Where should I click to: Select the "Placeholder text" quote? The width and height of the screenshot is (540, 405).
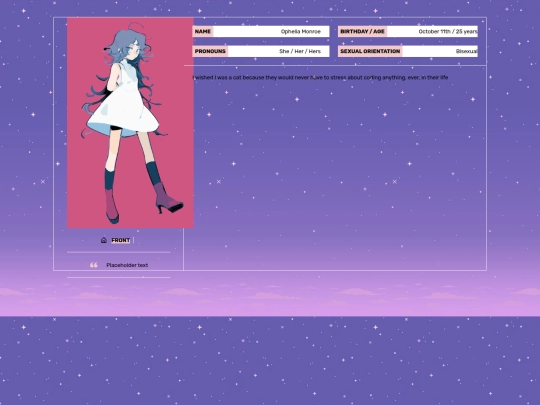pyautogui.click(x=127, y=265)
